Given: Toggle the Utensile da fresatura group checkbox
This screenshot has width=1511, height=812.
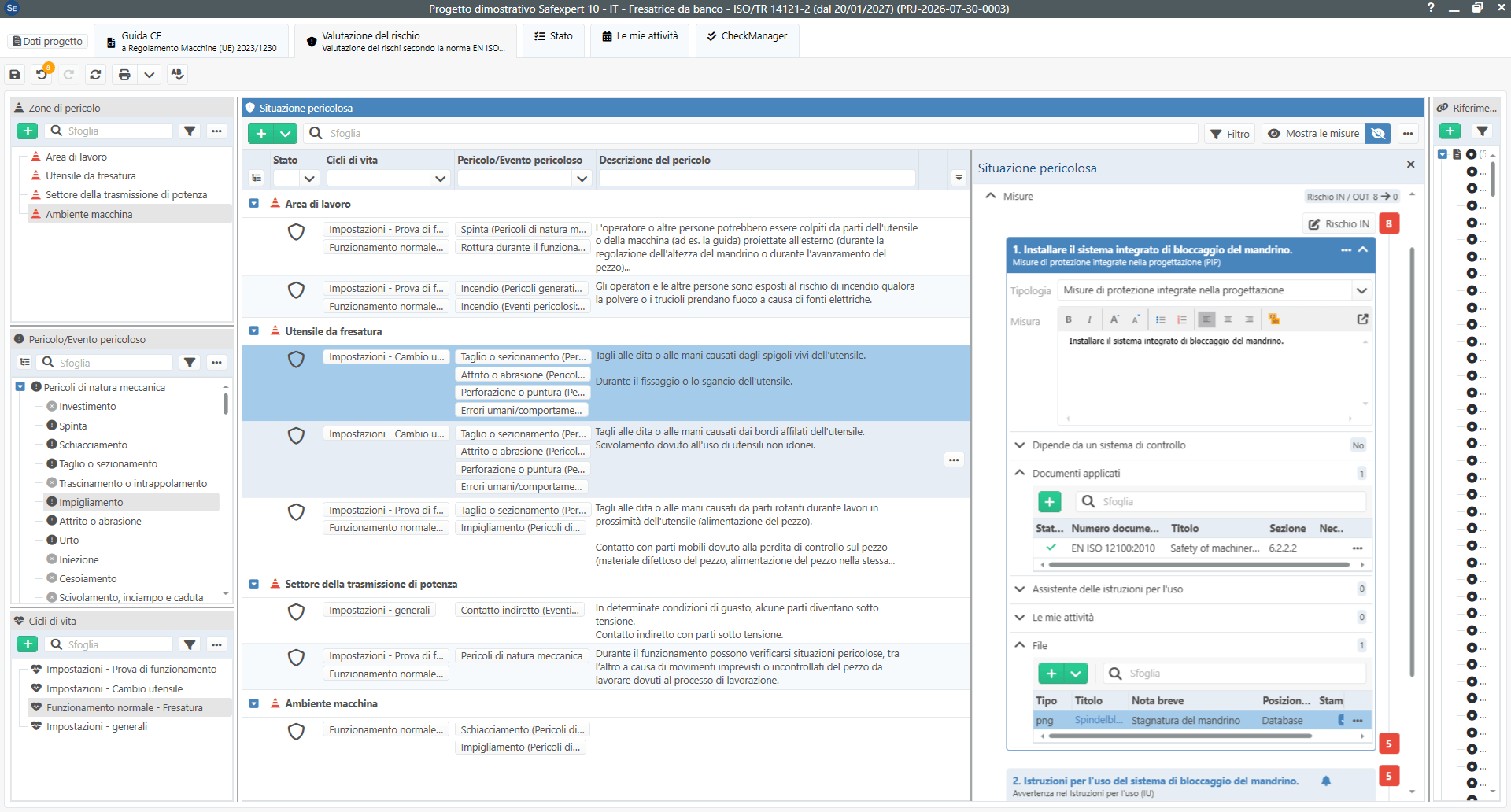Looking at the screenshot, I should (254, 330).
